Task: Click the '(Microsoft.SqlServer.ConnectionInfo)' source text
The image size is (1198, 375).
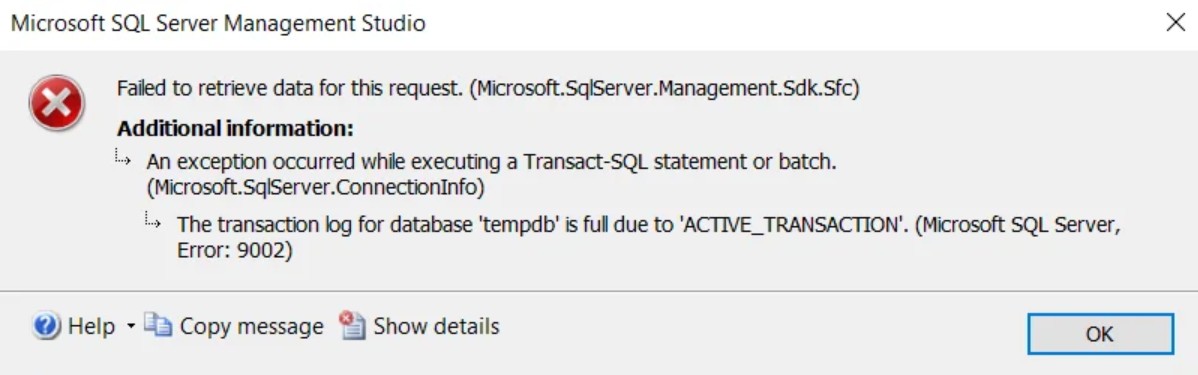Action: click(x=315, y=186)
